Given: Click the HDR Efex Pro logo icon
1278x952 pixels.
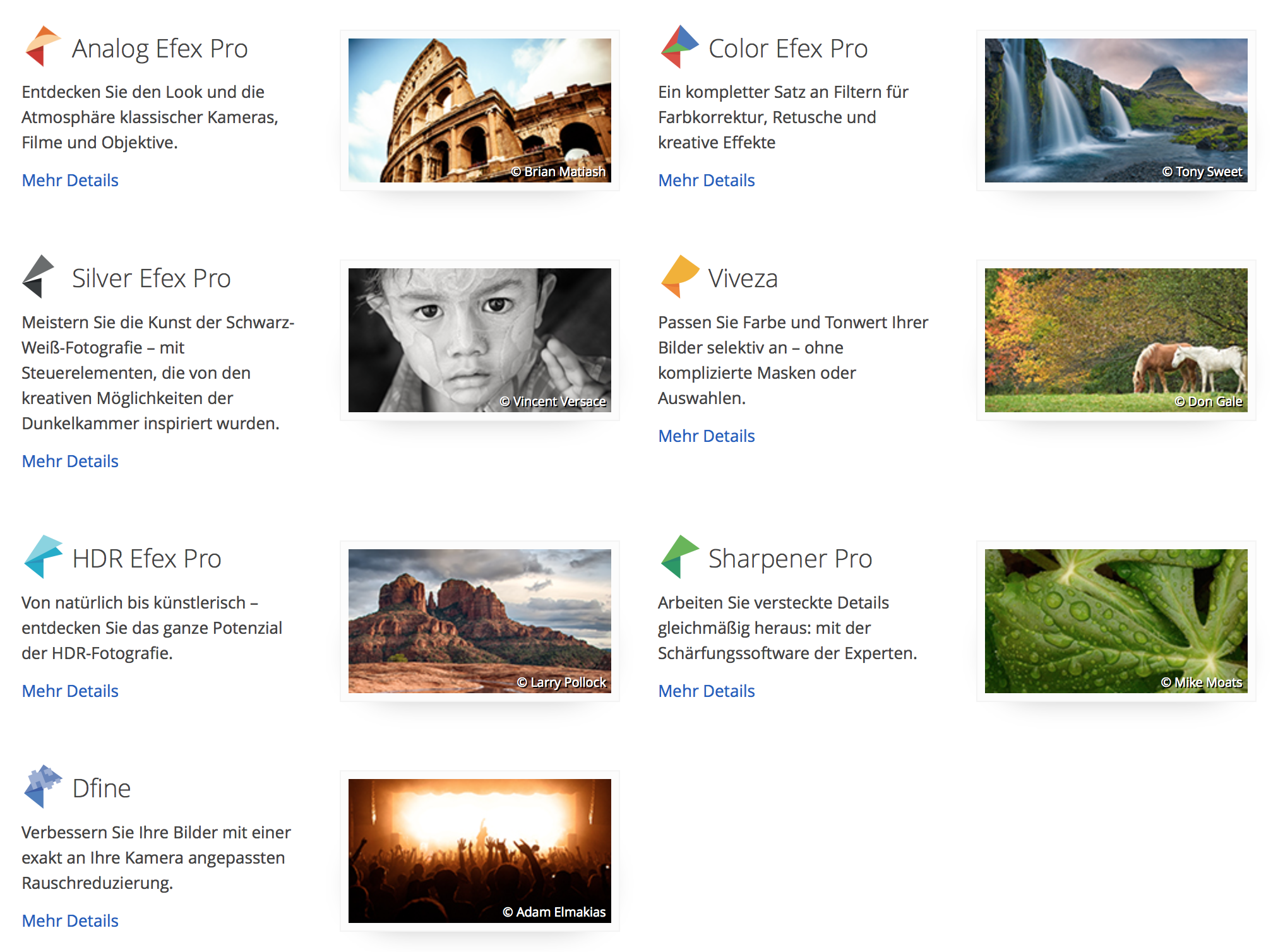Looking at the screenshot, I should tap(42, 556).
